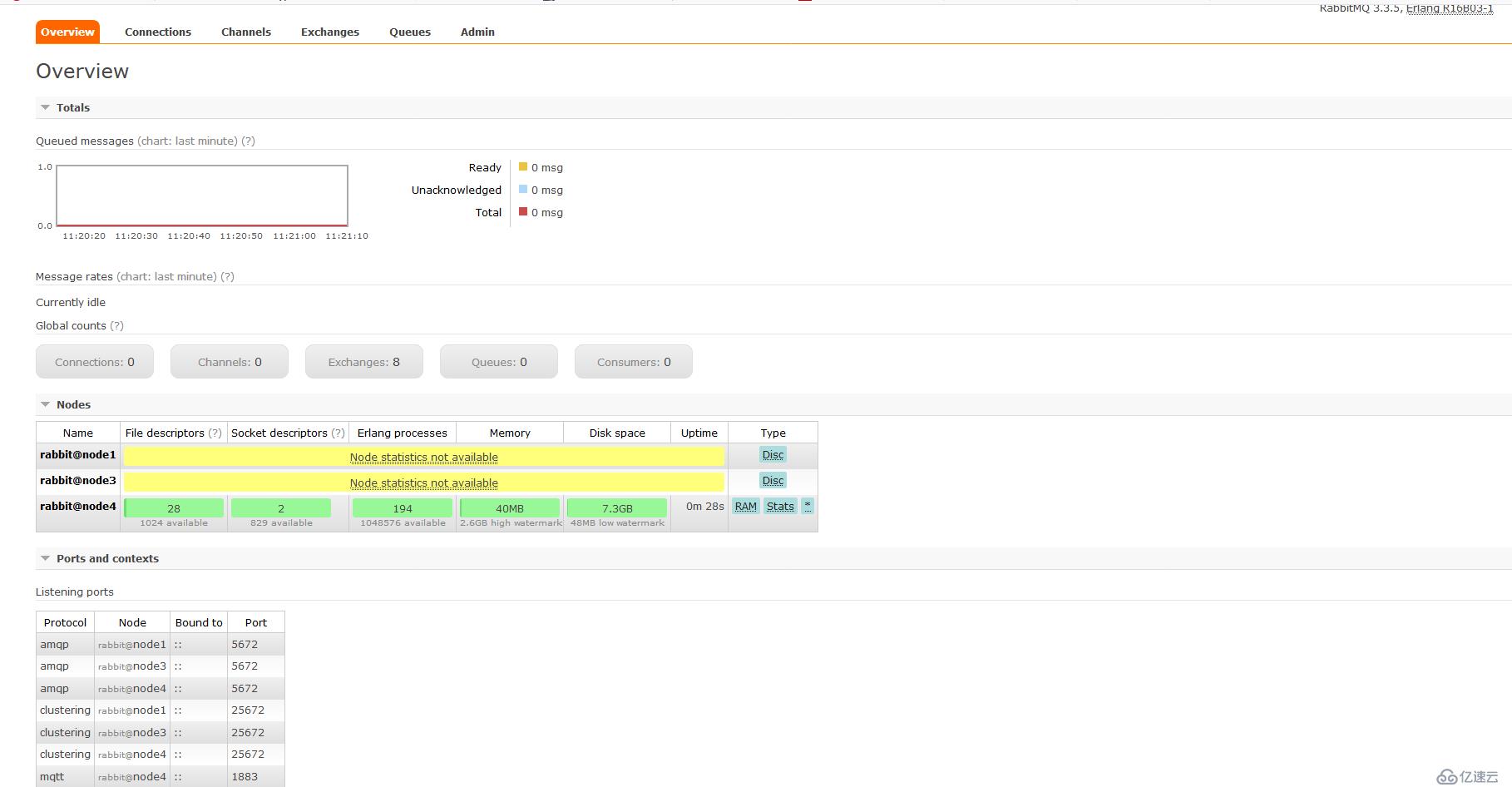Select the Overview tab
Viewport: 1512px width, 787px height.
pyautogui.click(x=67, y=32)
